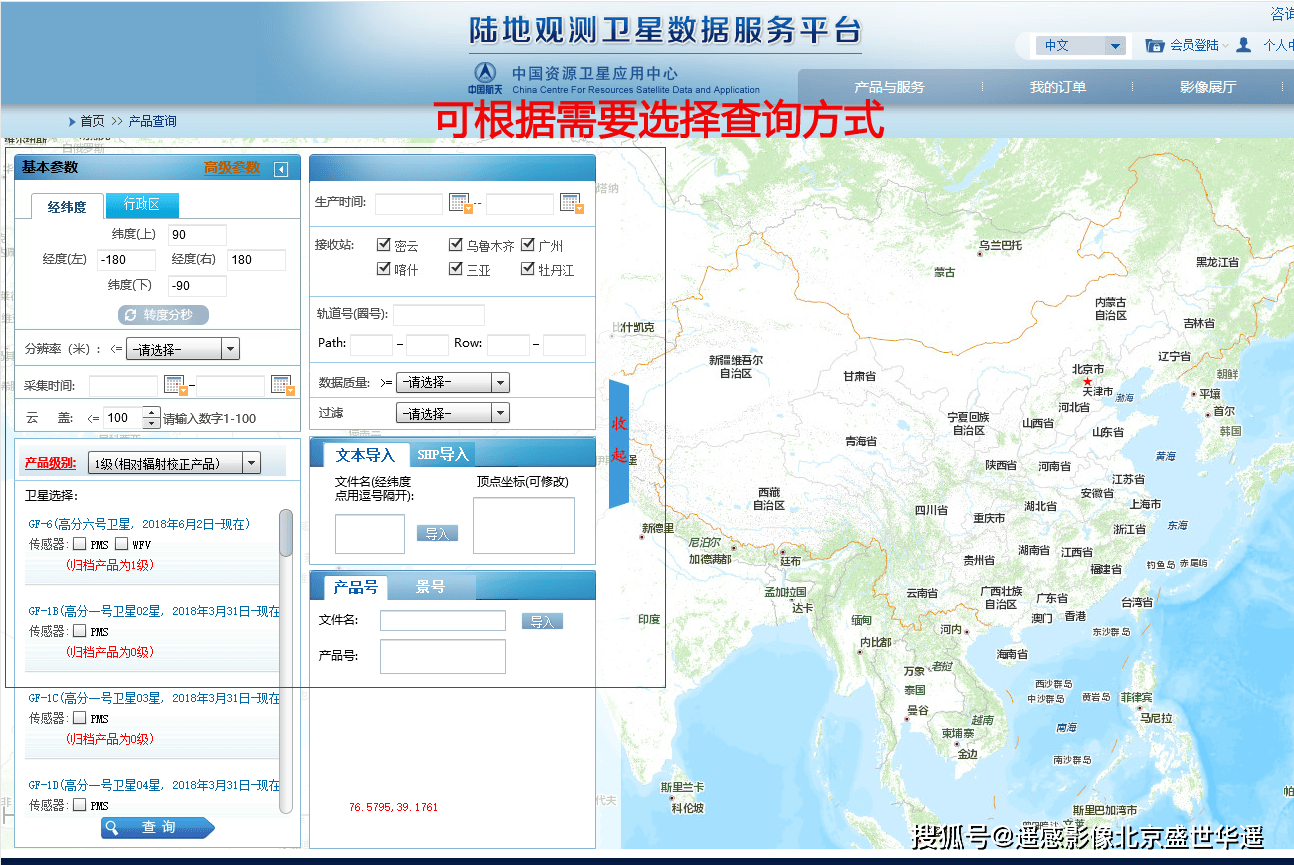Click the 个人中心 user icon

click(x=1244, y=45)
